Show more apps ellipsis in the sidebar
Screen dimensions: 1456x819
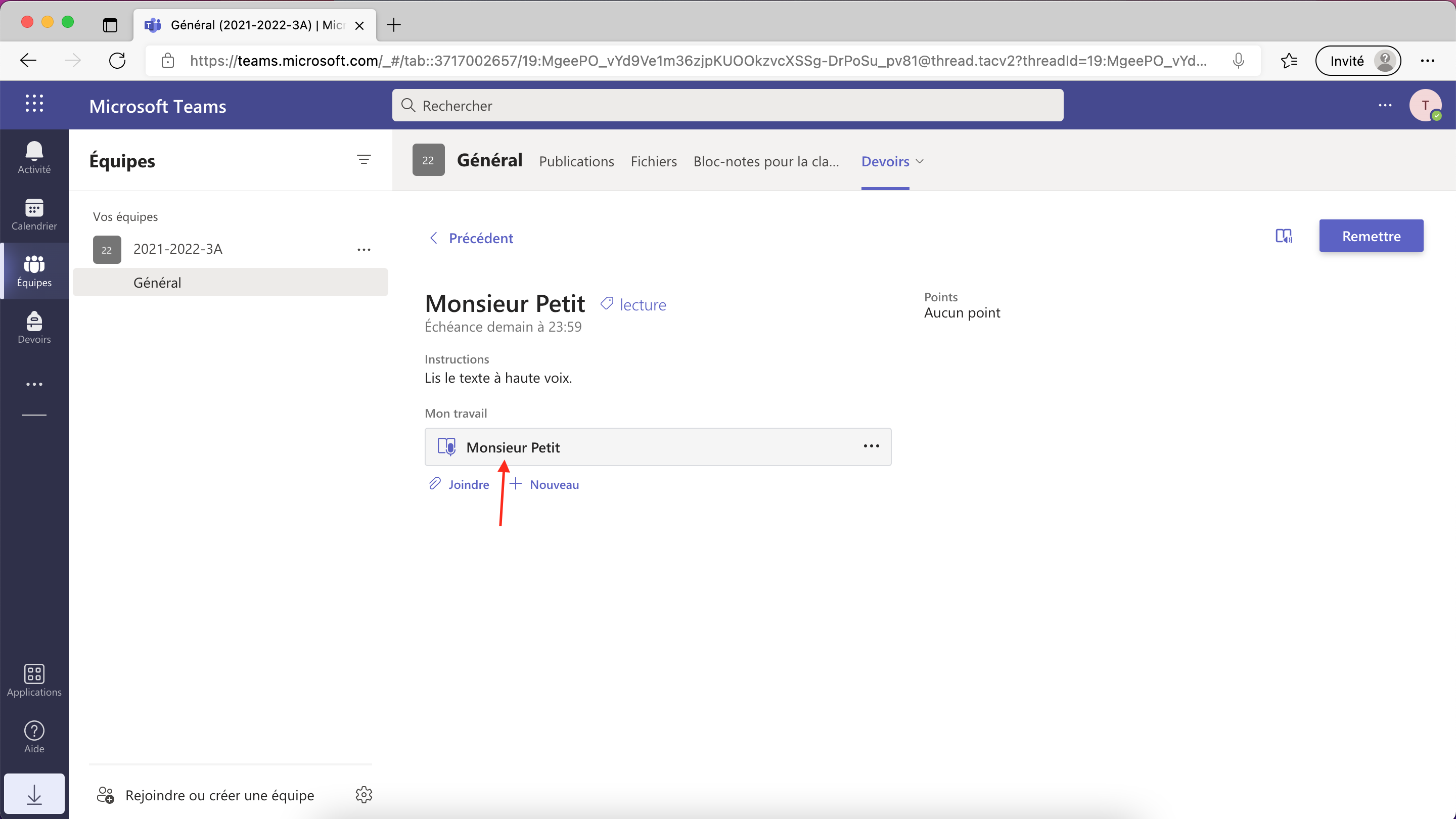coord(34,384)
